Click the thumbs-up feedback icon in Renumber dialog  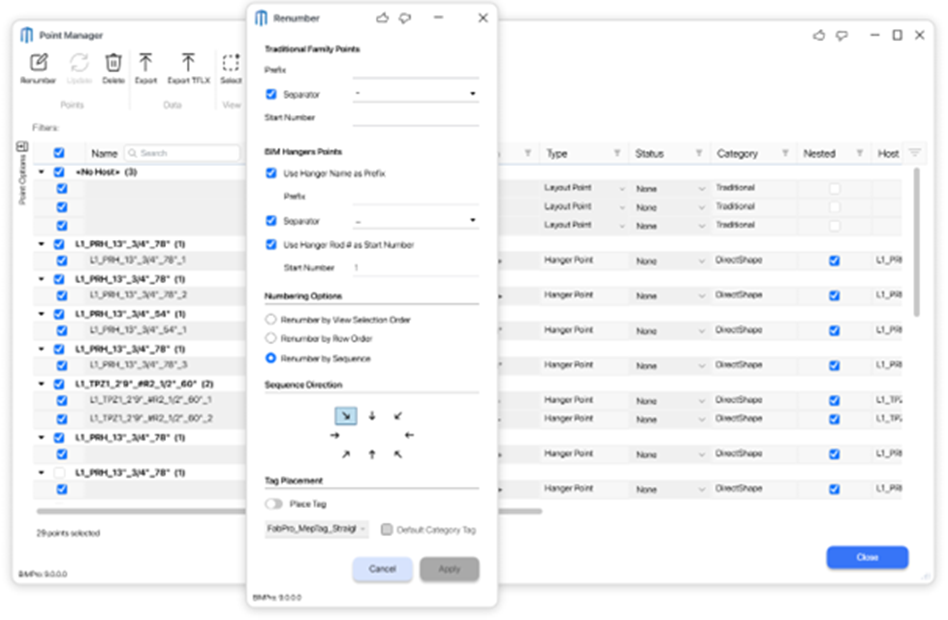(381, 17)
